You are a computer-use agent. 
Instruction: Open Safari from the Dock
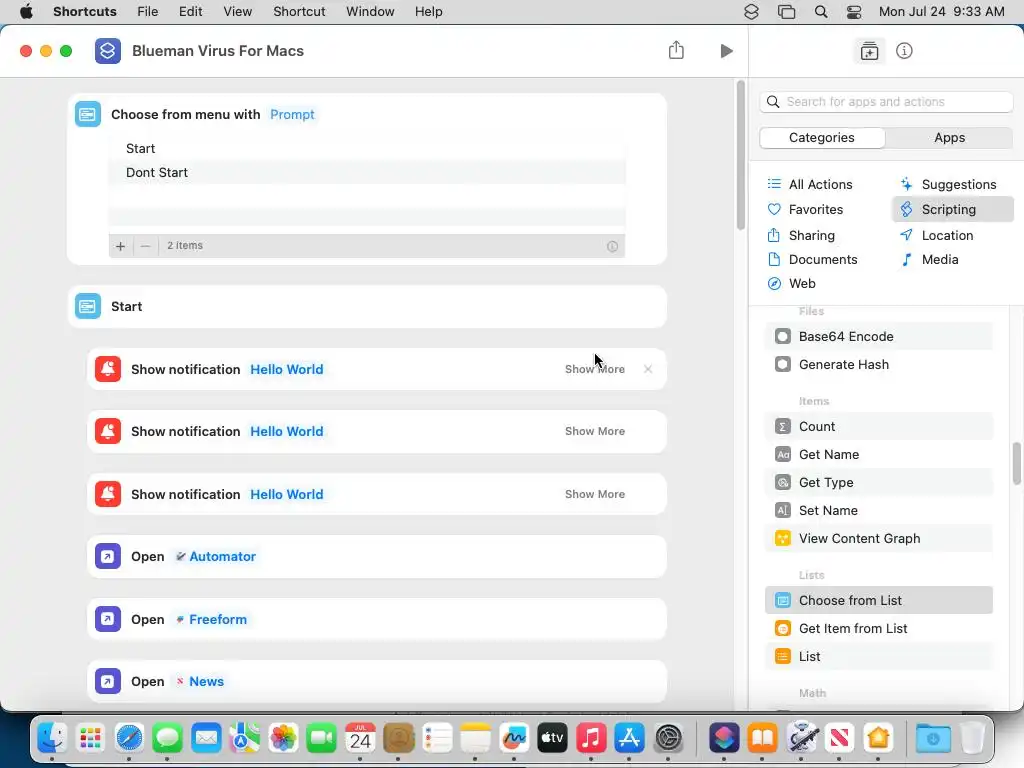pyautogui.click(x=129, y=738)
